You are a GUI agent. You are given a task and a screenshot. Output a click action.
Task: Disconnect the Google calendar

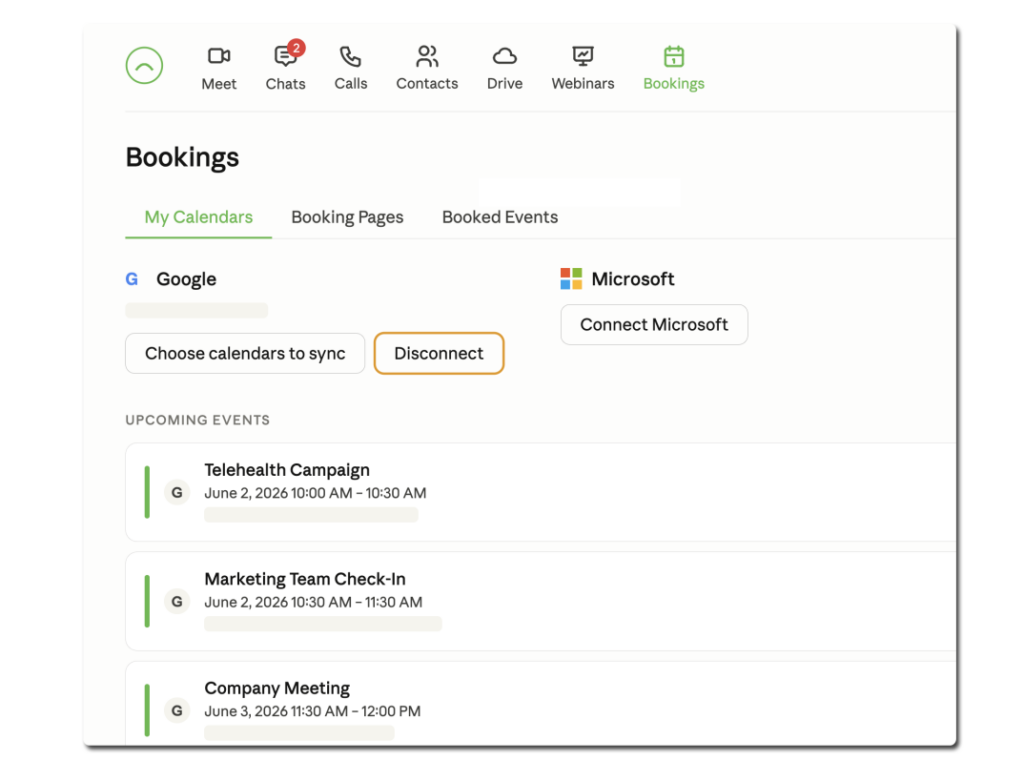pyautogui.click(x=439, y=353)
